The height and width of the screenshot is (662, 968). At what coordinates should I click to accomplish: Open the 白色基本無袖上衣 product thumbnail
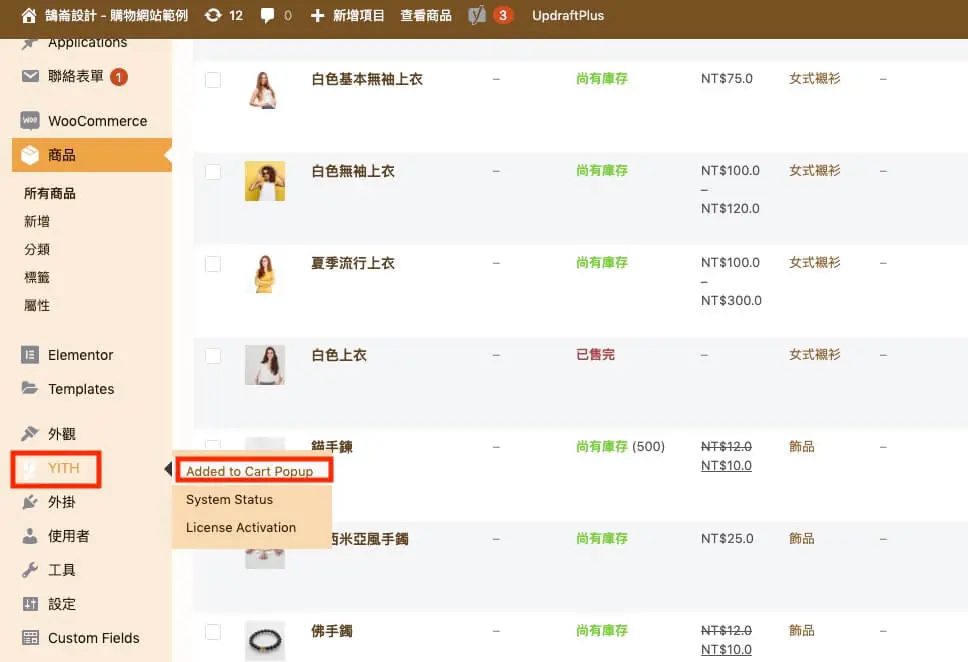tap(265, 90)
